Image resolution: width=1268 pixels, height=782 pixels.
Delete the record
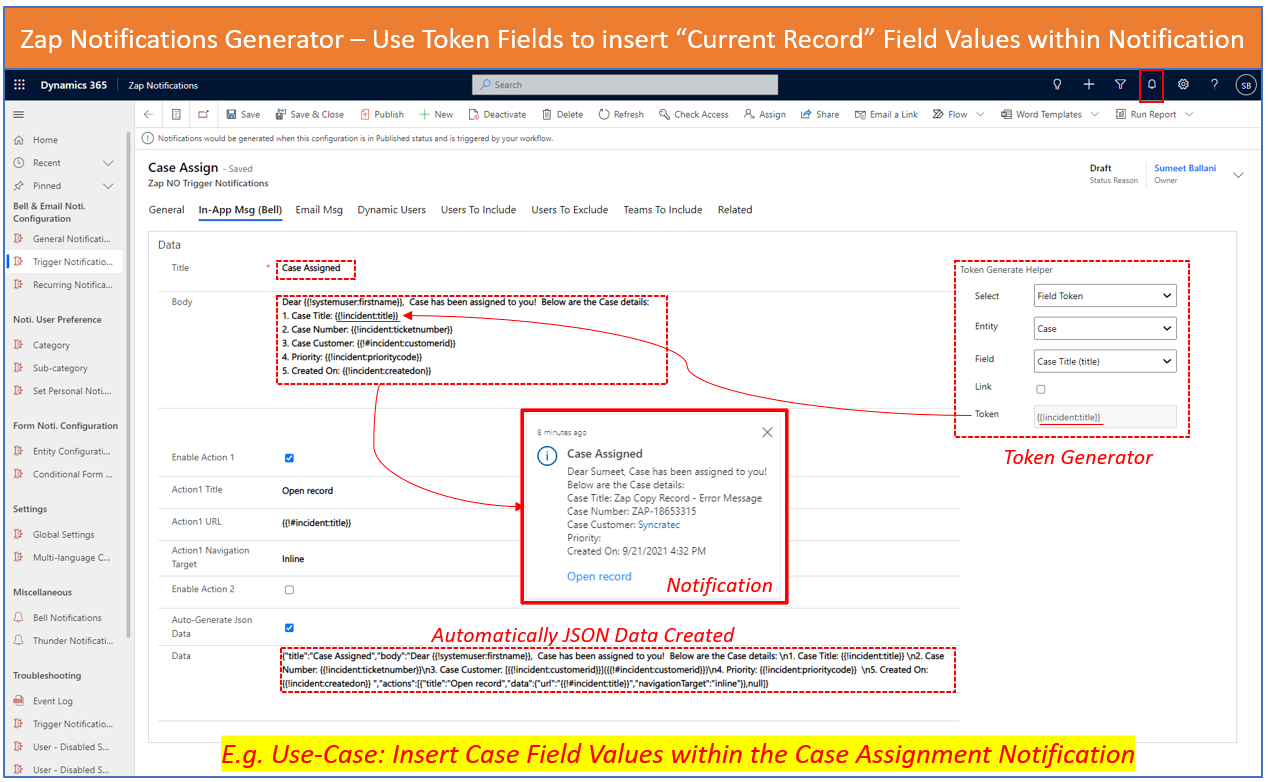(x=562, y=114)
